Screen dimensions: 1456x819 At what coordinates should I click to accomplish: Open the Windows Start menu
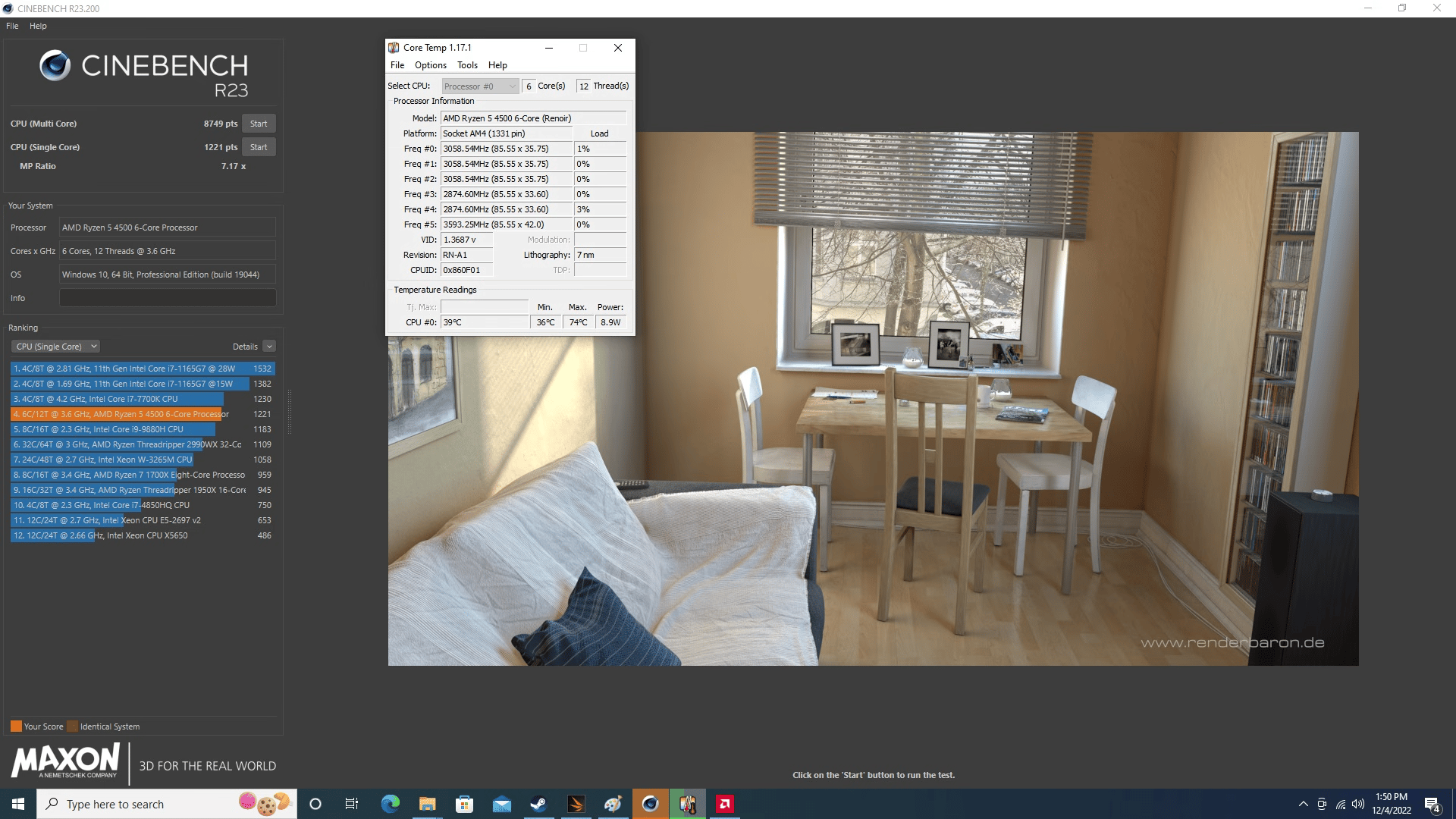tap(18, 804)
